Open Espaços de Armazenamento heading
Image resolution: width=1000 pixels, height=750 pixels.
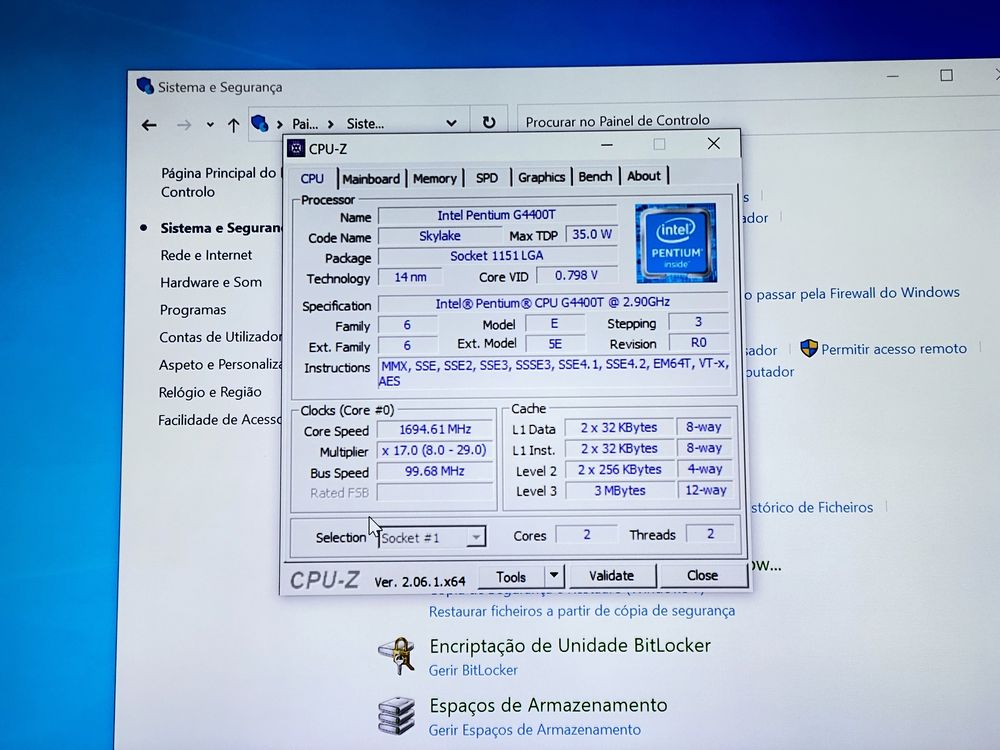[x=548, y=705]
